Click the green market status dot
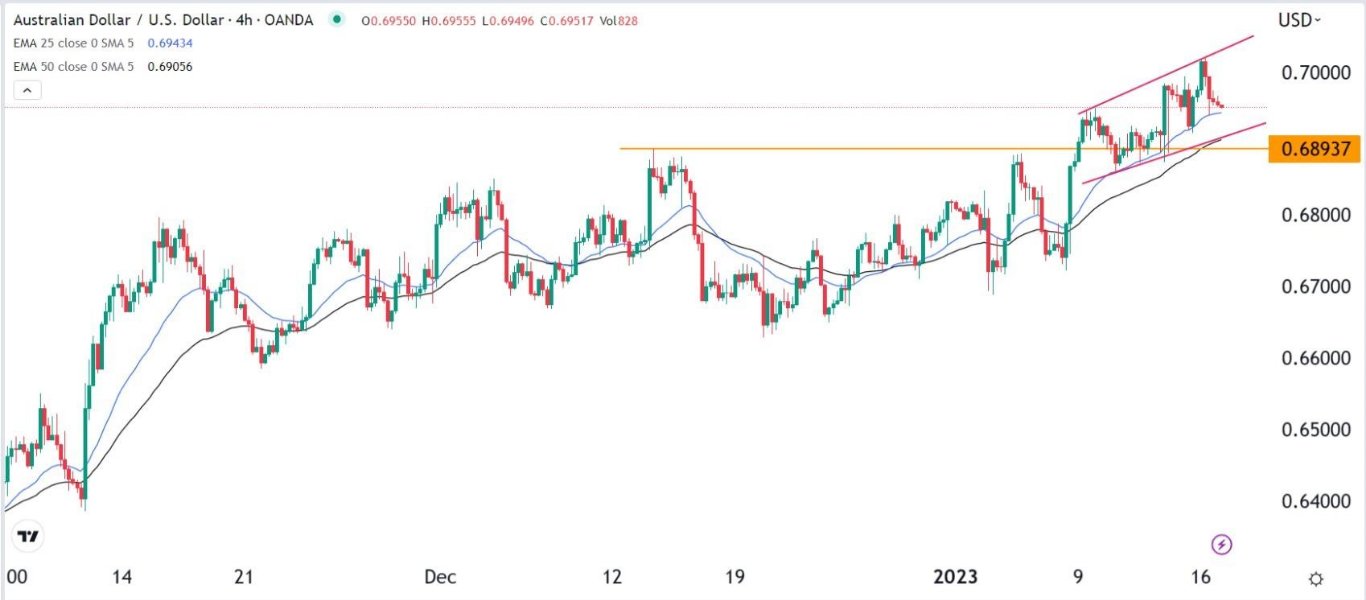 click(x=334, y=19)
